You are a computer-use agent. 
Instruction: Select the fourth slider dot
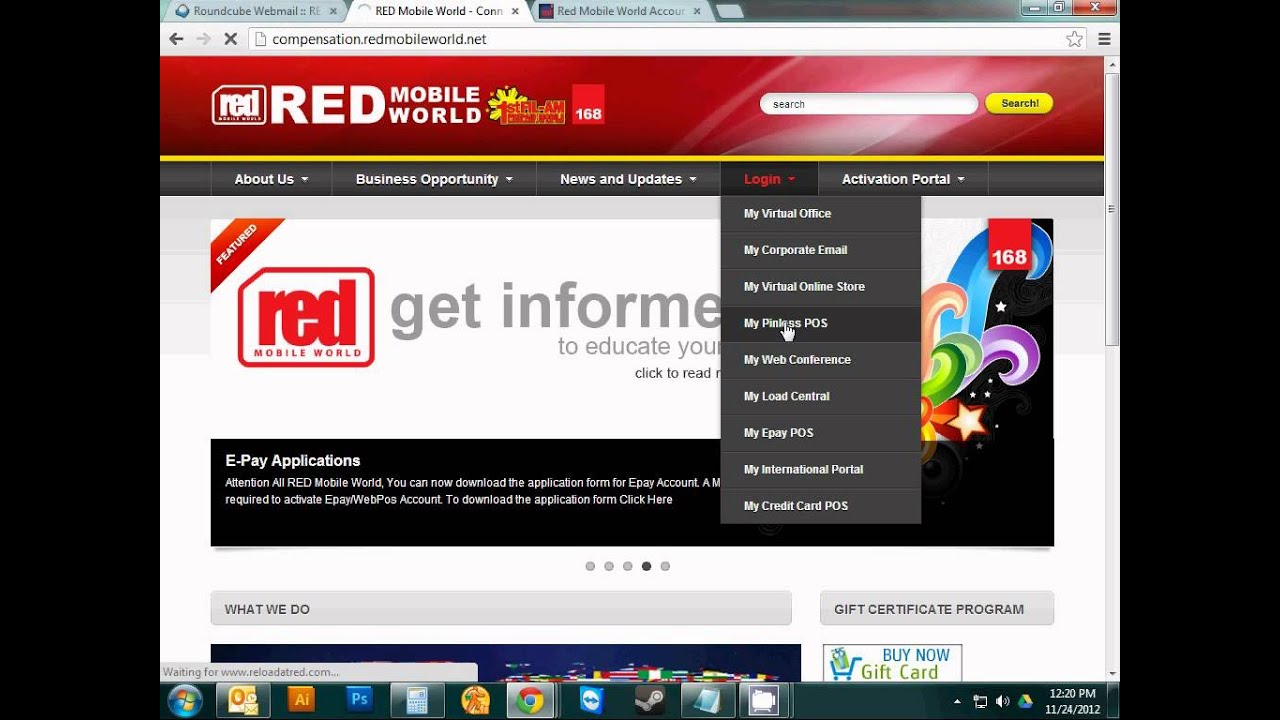(647, 566)
